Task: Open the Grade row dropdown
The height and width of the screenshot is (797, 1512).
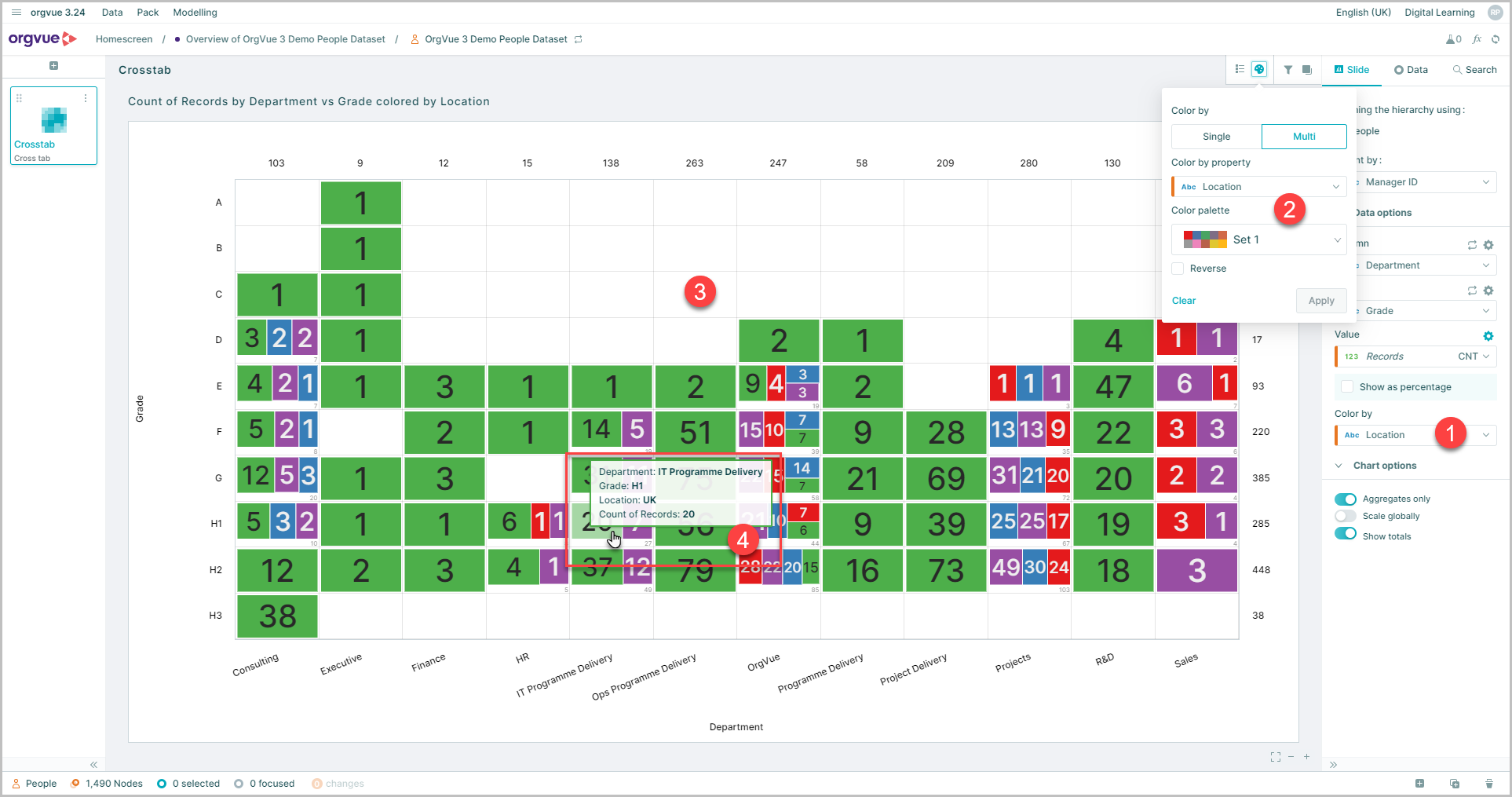Action: [1426, 311]
